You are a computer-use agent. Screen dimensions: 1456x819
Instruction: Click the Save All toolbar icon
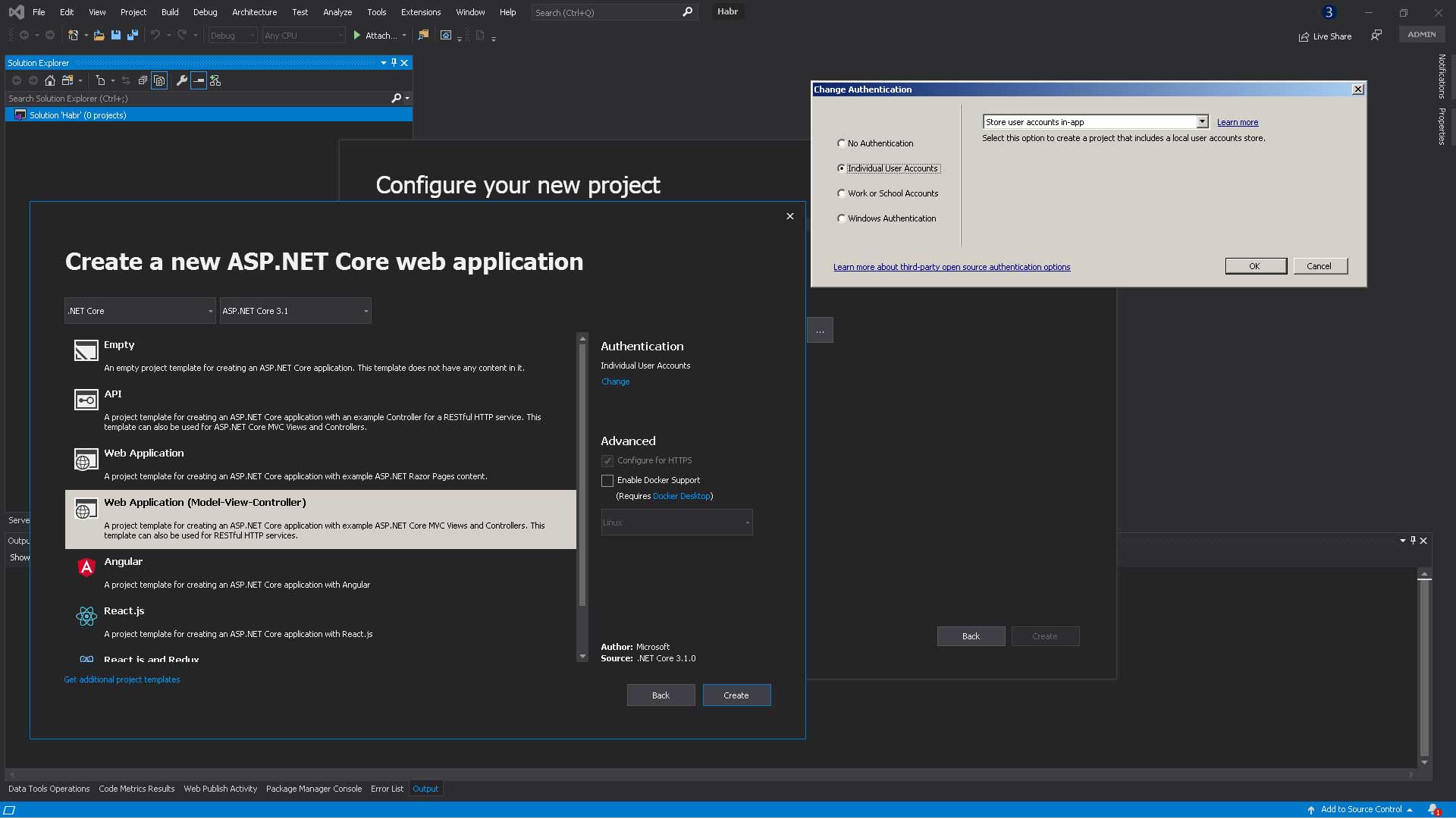coord(133,36)
